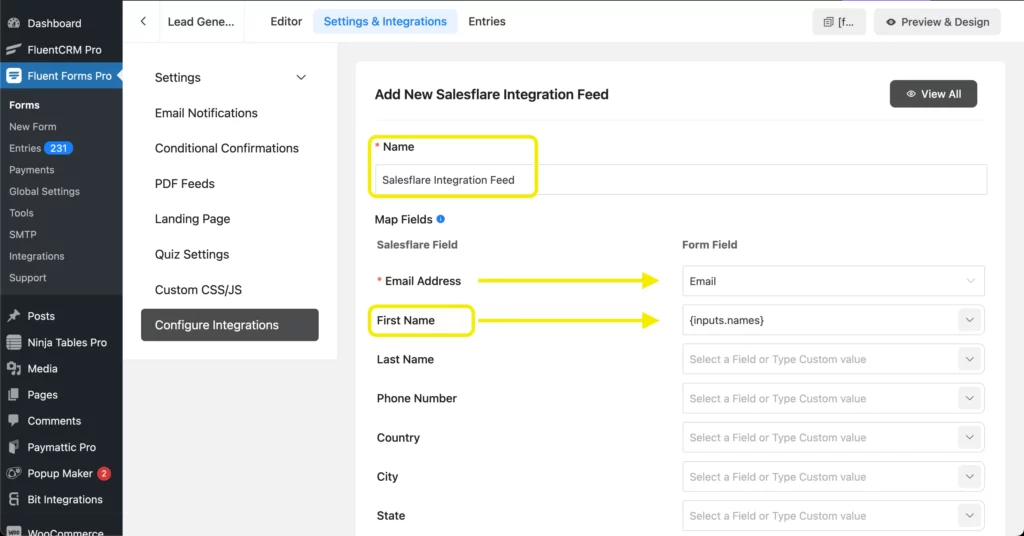Click the Preview & Design button
The width and height of the screenshot is (1024, 536).
pos(937,22)
